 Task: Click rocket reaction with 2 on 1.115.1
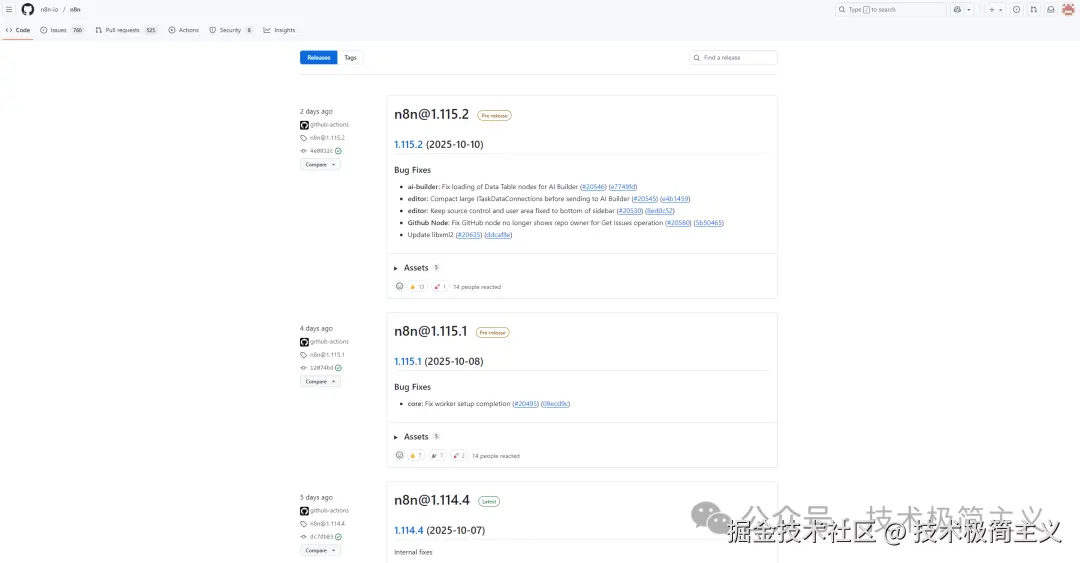tap(459, 455)
